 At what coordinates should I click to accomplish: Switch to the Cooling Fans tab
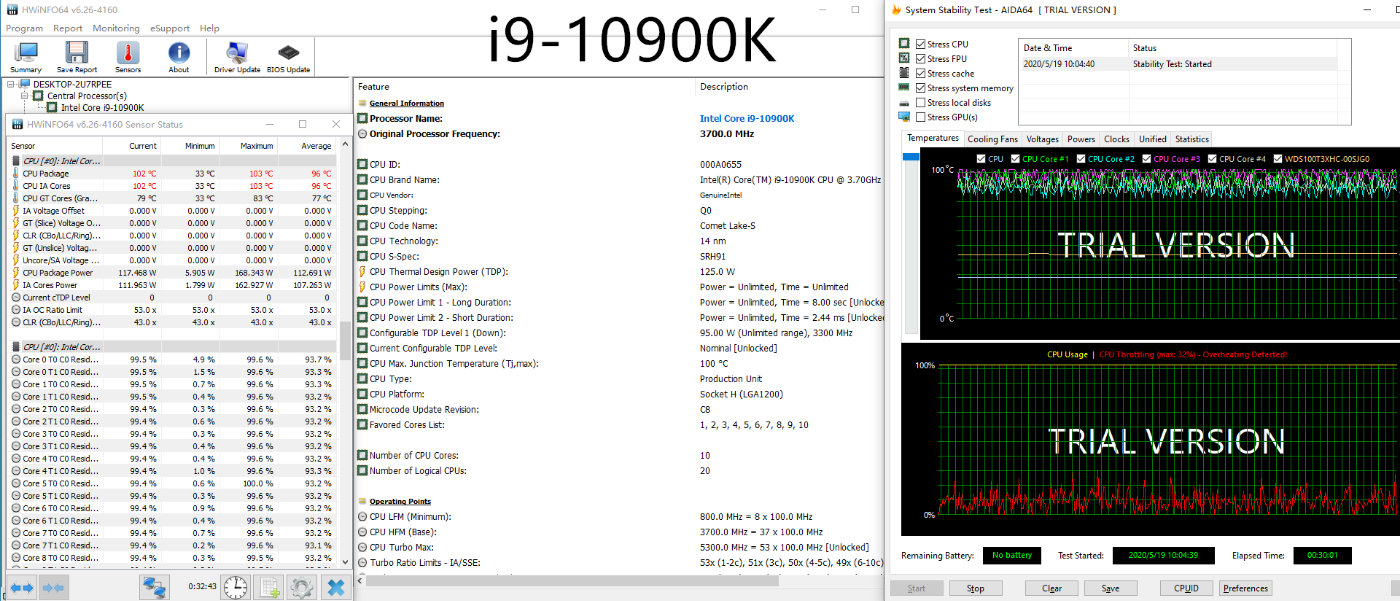(x=993, y=139)
